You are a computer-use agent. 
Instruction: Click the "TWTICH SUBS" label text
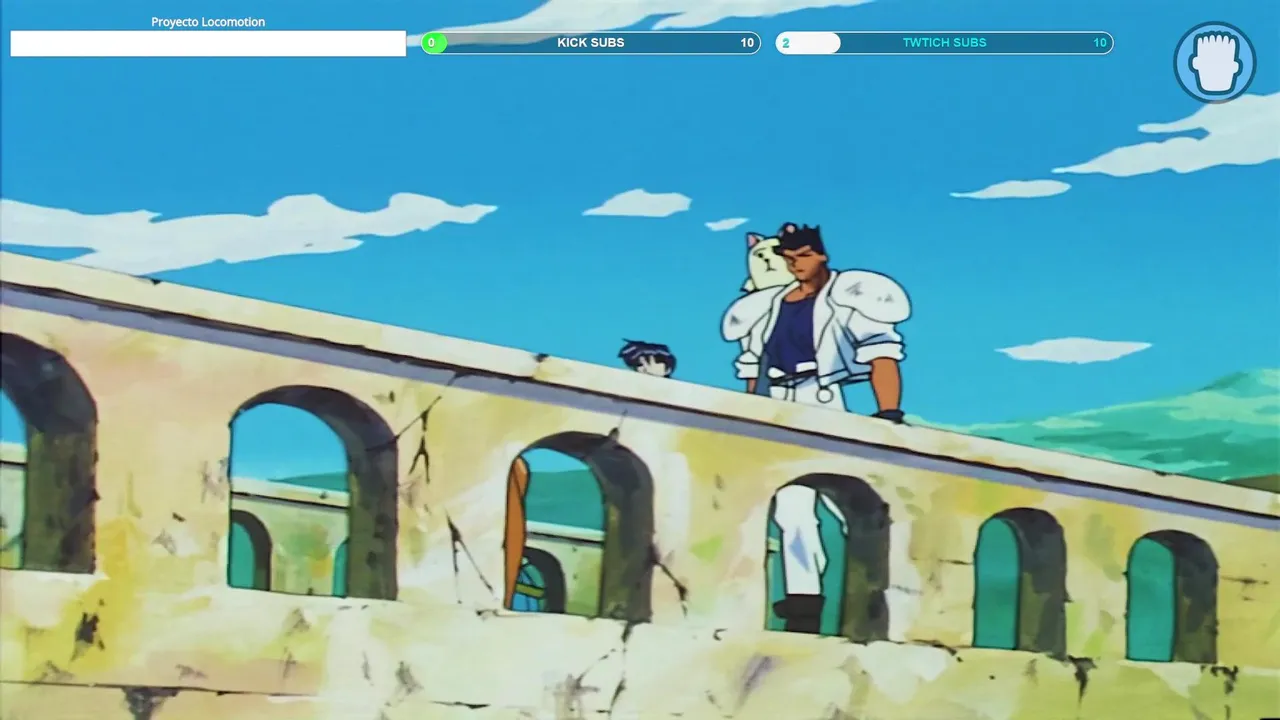pos(945,43)
